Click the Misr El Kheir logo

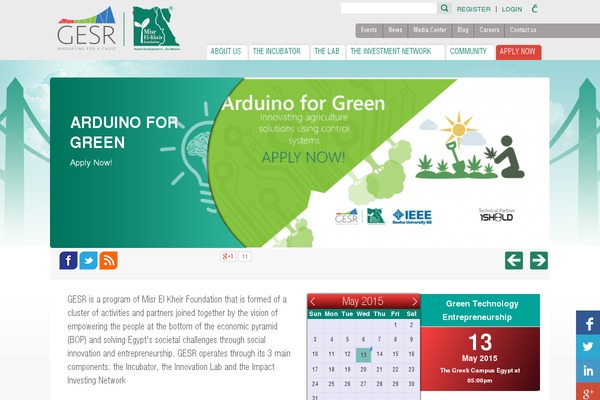coord(153,29)
